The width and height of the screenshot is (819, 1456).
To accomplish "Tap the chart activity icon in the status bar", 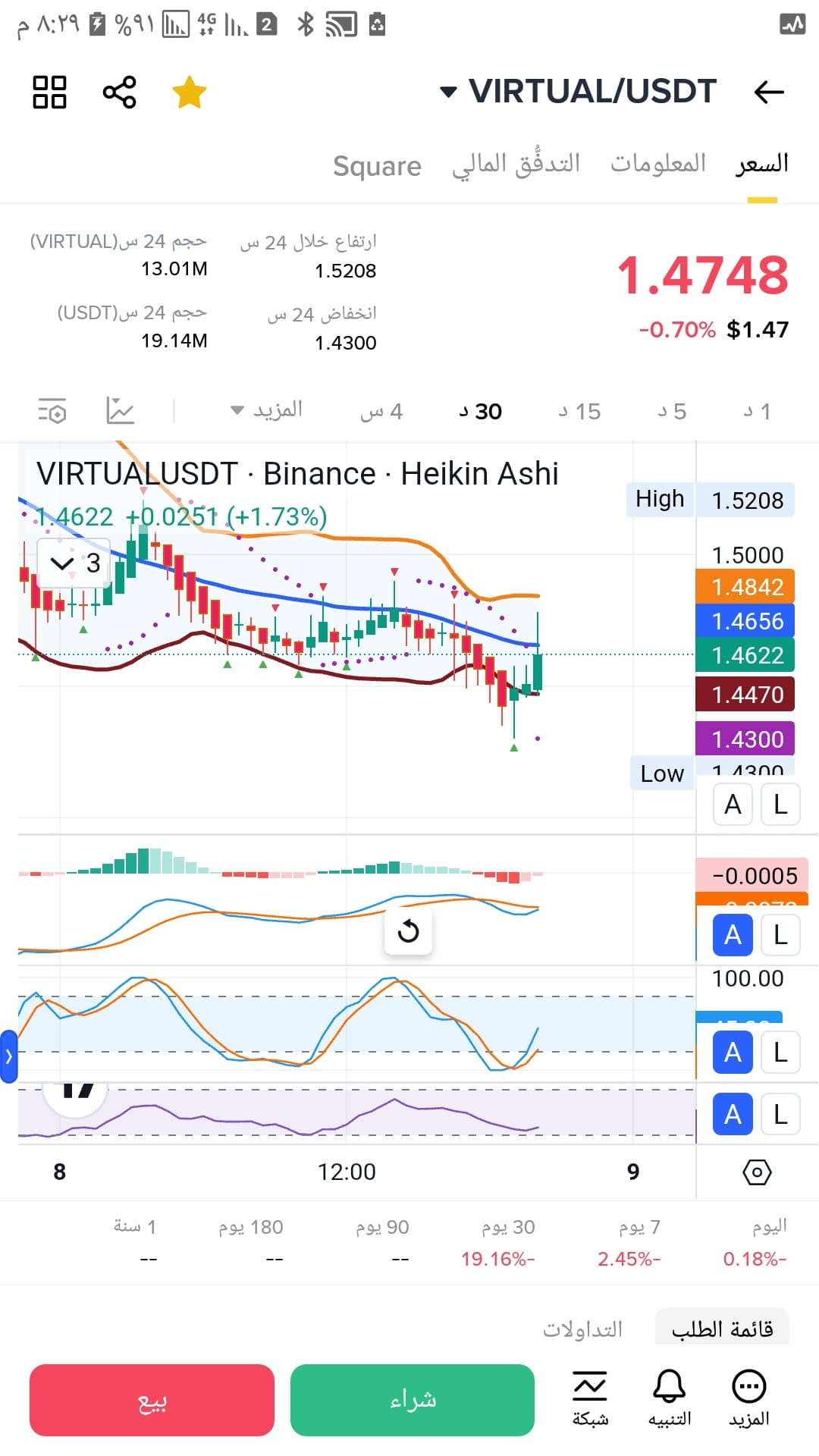I will click(792, 24).
